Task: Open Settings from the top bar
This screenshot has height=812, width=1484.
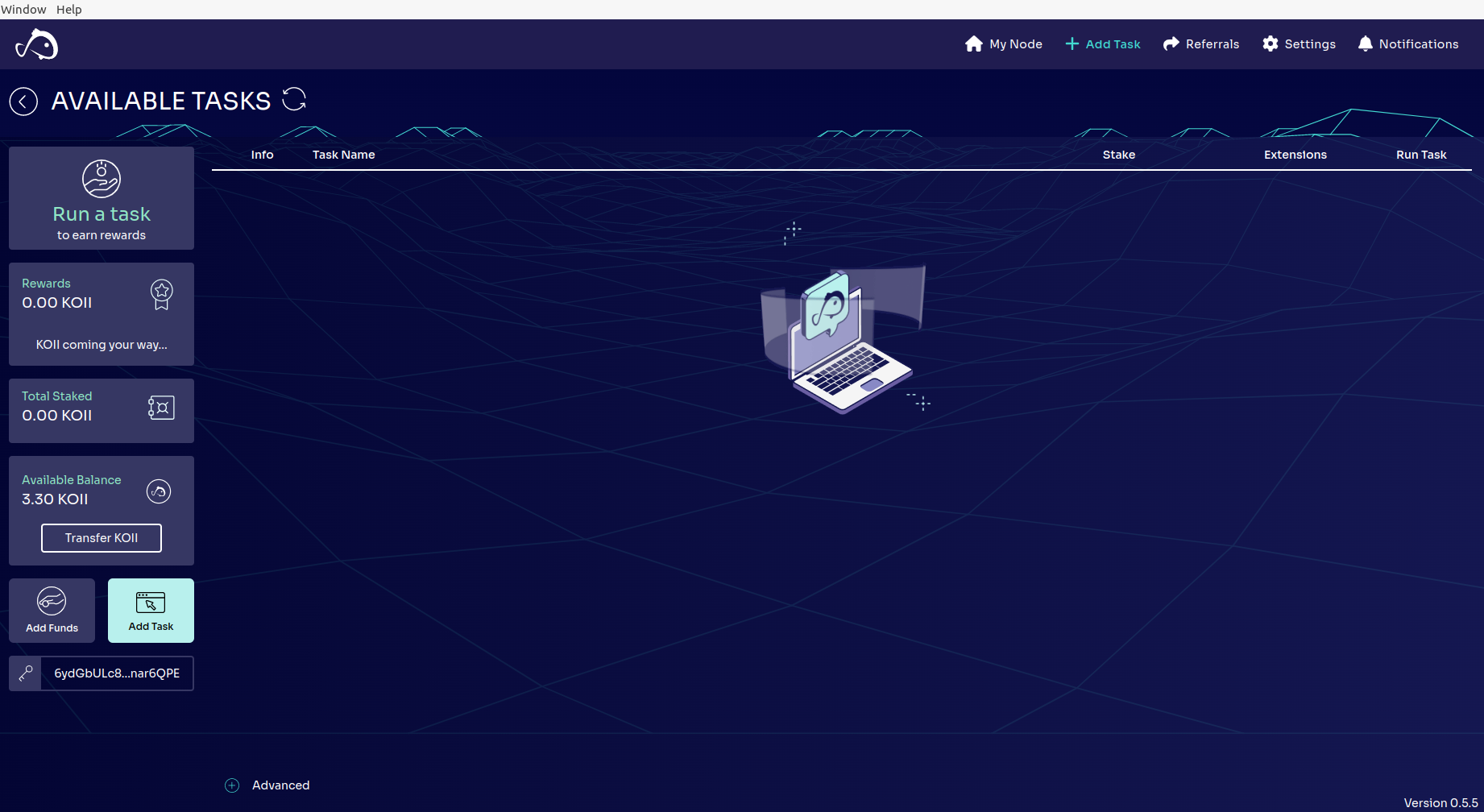Action: click(1299, 44)
